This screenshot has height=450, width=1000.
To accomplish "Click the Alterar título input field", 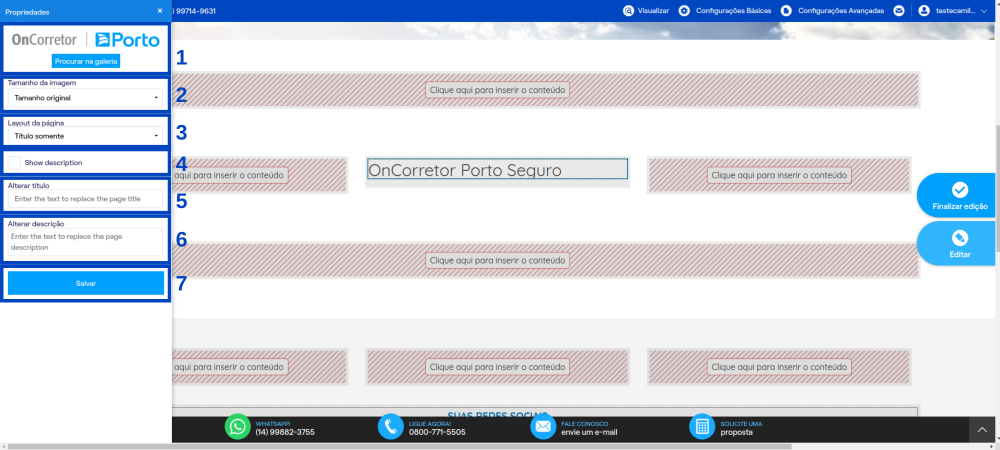I will [85, 199].
